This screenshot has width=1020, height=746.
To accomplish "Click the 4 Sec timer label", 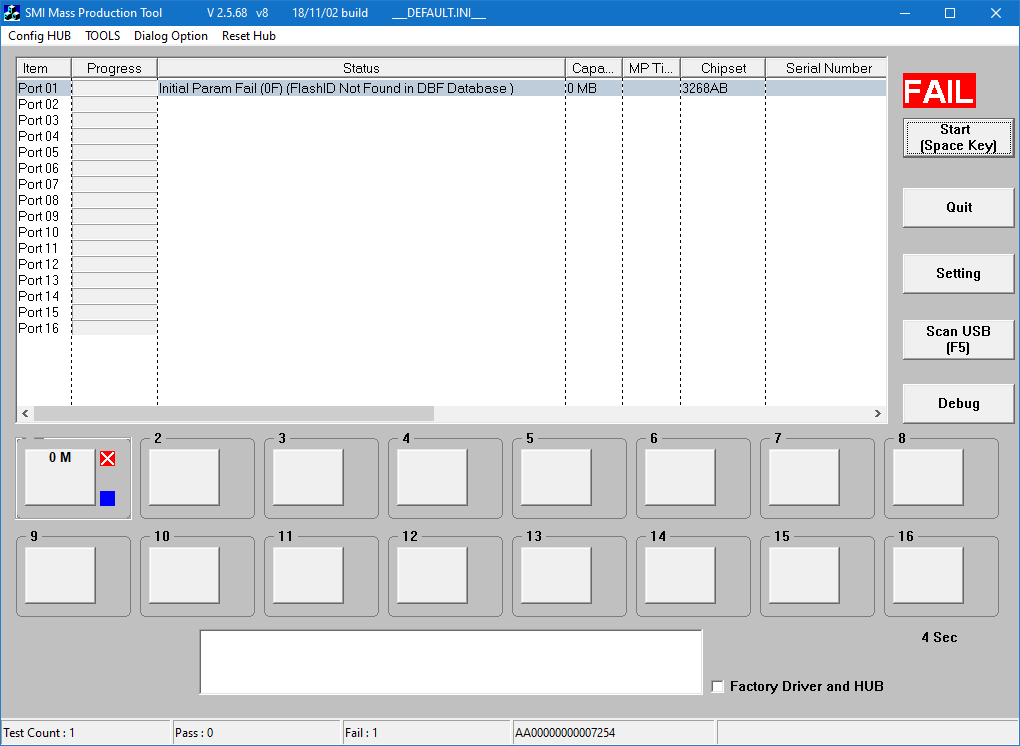I will 939,637.
